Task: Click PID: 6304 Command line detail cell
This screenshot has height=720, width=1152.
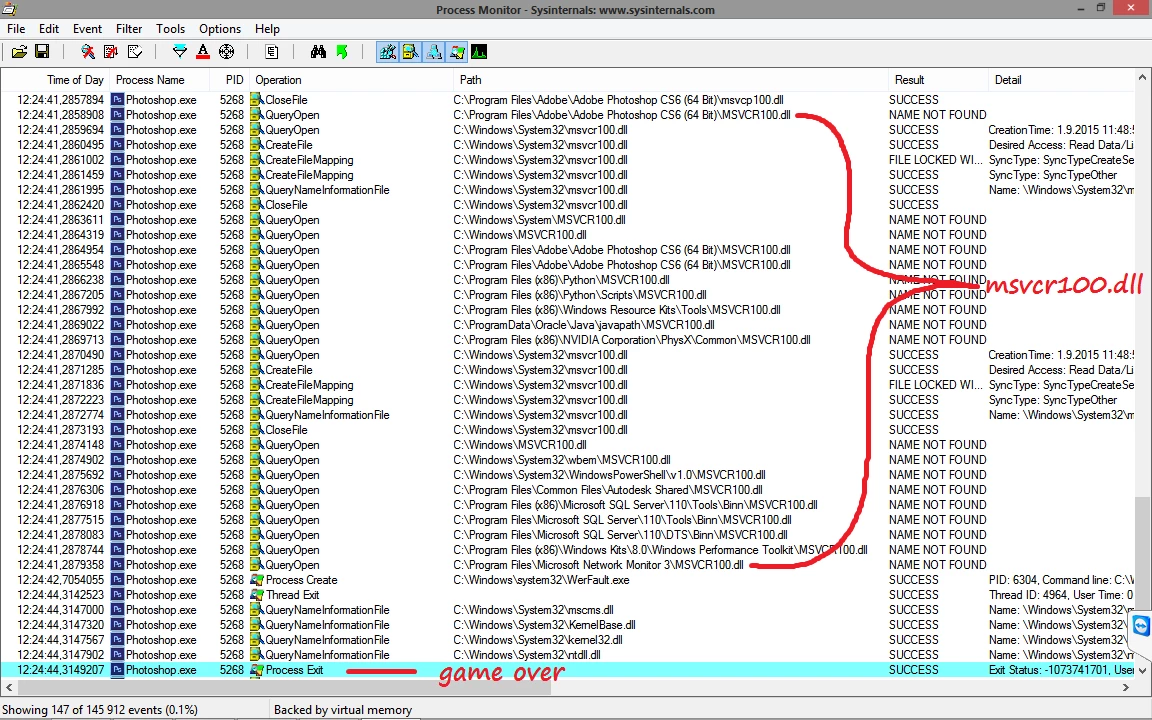Action: point(1061,580)
